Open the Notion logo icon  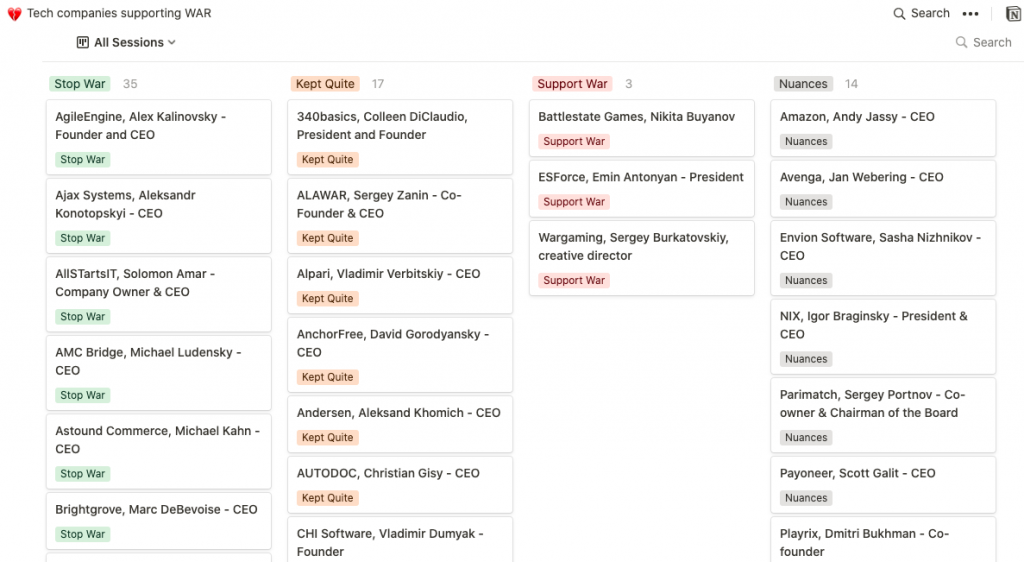click(x=1012, y=14)
